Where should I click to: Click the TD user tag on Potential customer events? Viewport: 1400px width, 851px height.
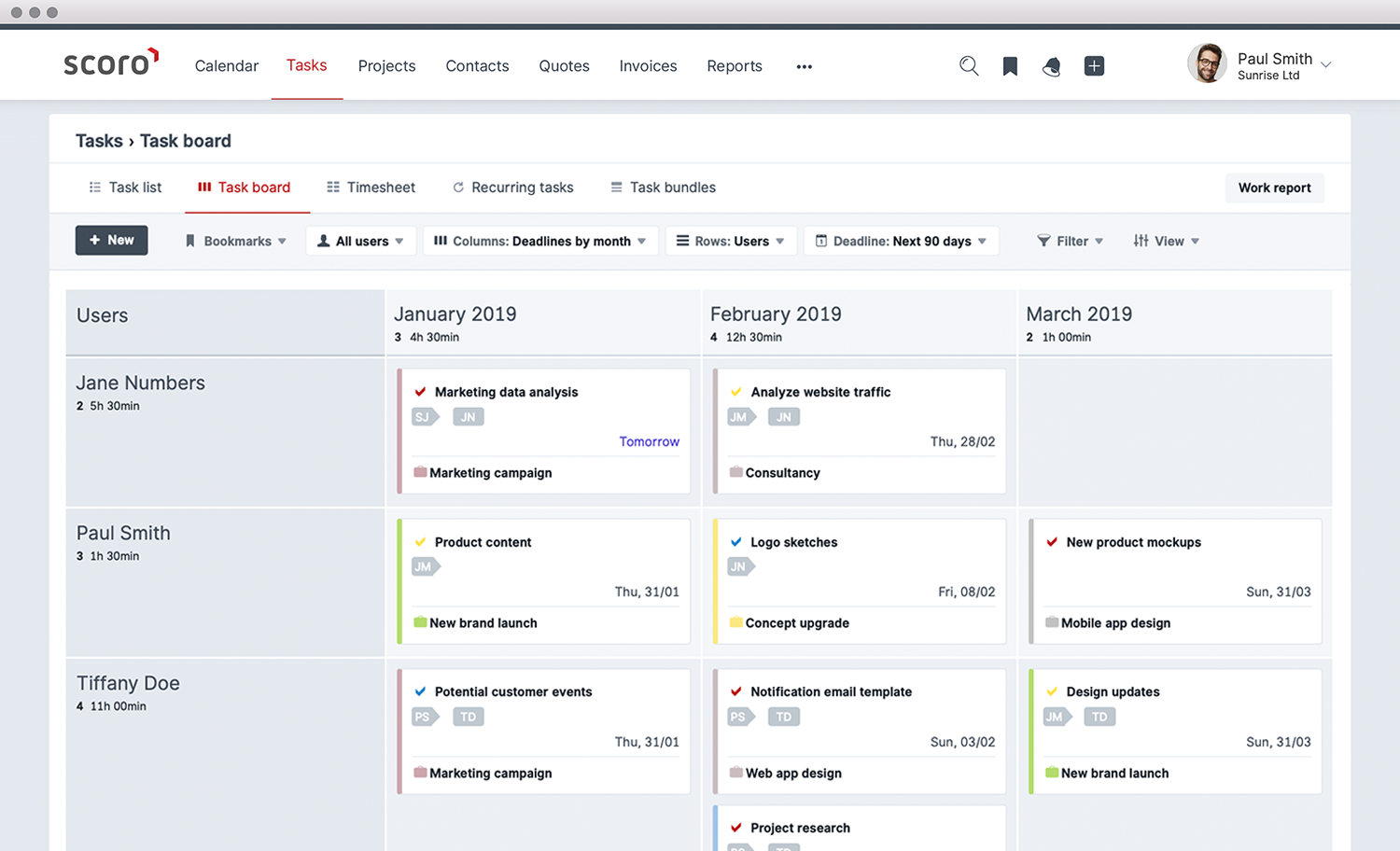point(469,717)
